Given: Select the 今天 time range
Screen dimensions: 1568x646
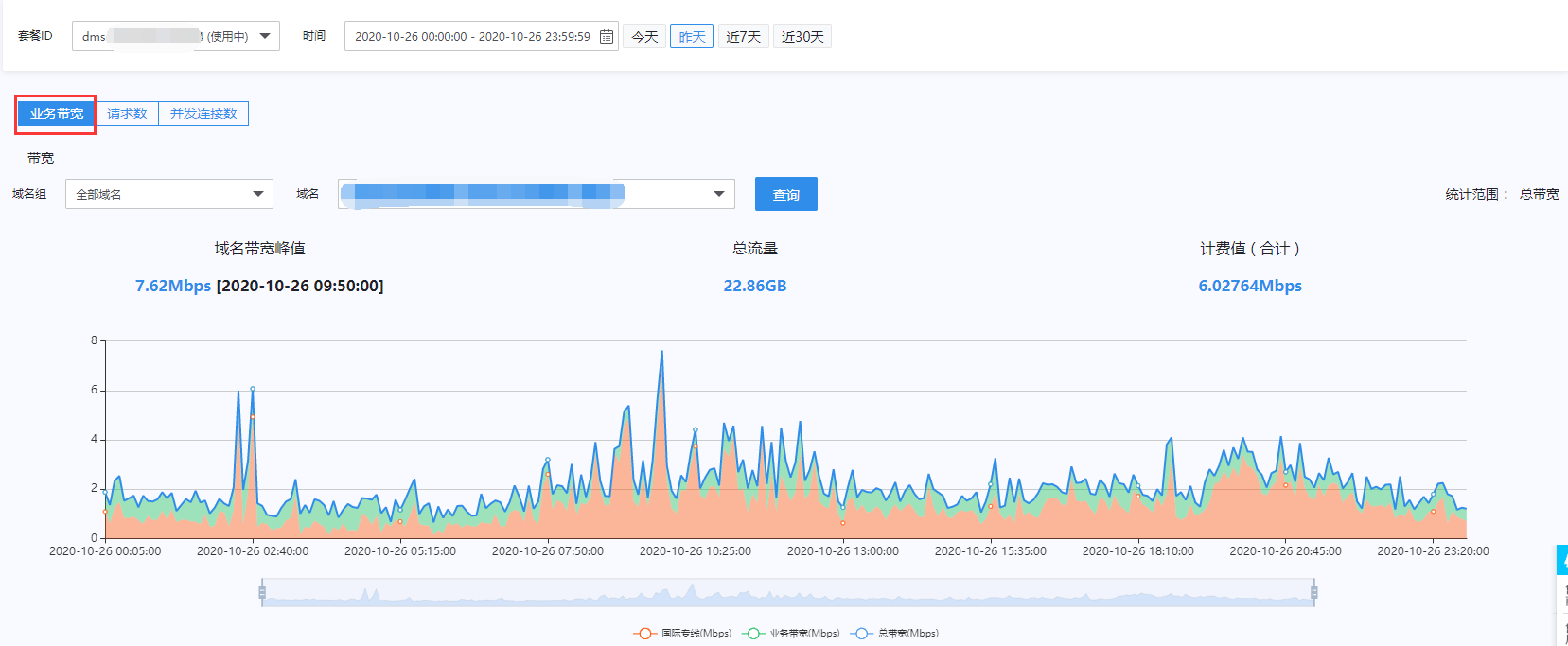Looking at the screenshot, I should (x=645, y=37).
